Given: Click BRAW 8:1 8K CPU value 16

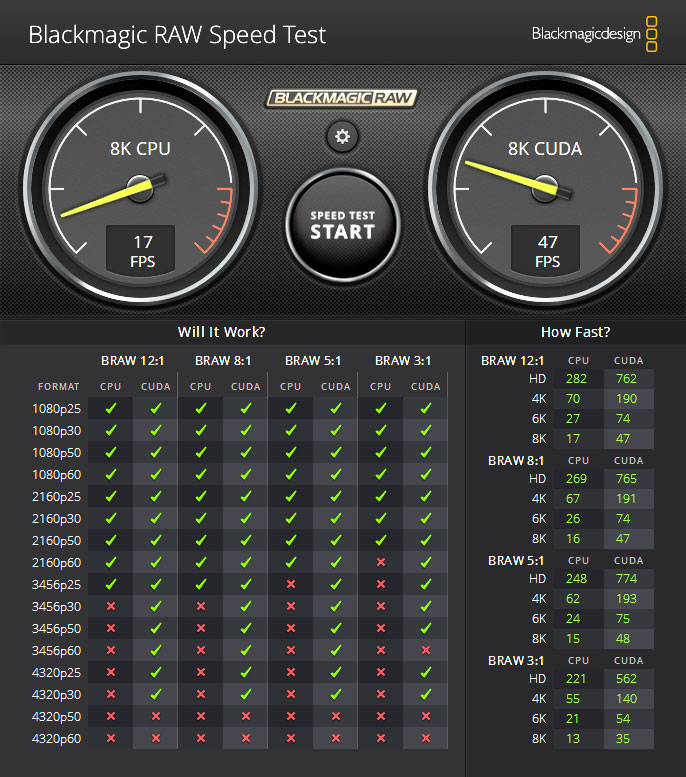Looking at the screenshot, I should (573, 539).
